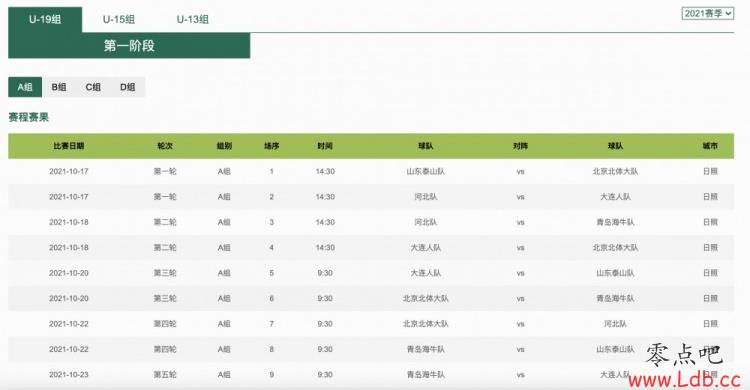Click date 2021-10-17 in match 1 row
This screenshot has width=750, height=390.
pos(69,171)
